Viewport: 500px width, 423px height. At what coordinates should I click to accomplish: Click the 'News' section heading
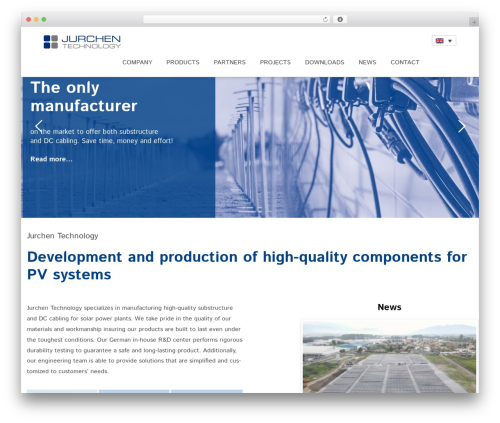click(x=389, y=307)
